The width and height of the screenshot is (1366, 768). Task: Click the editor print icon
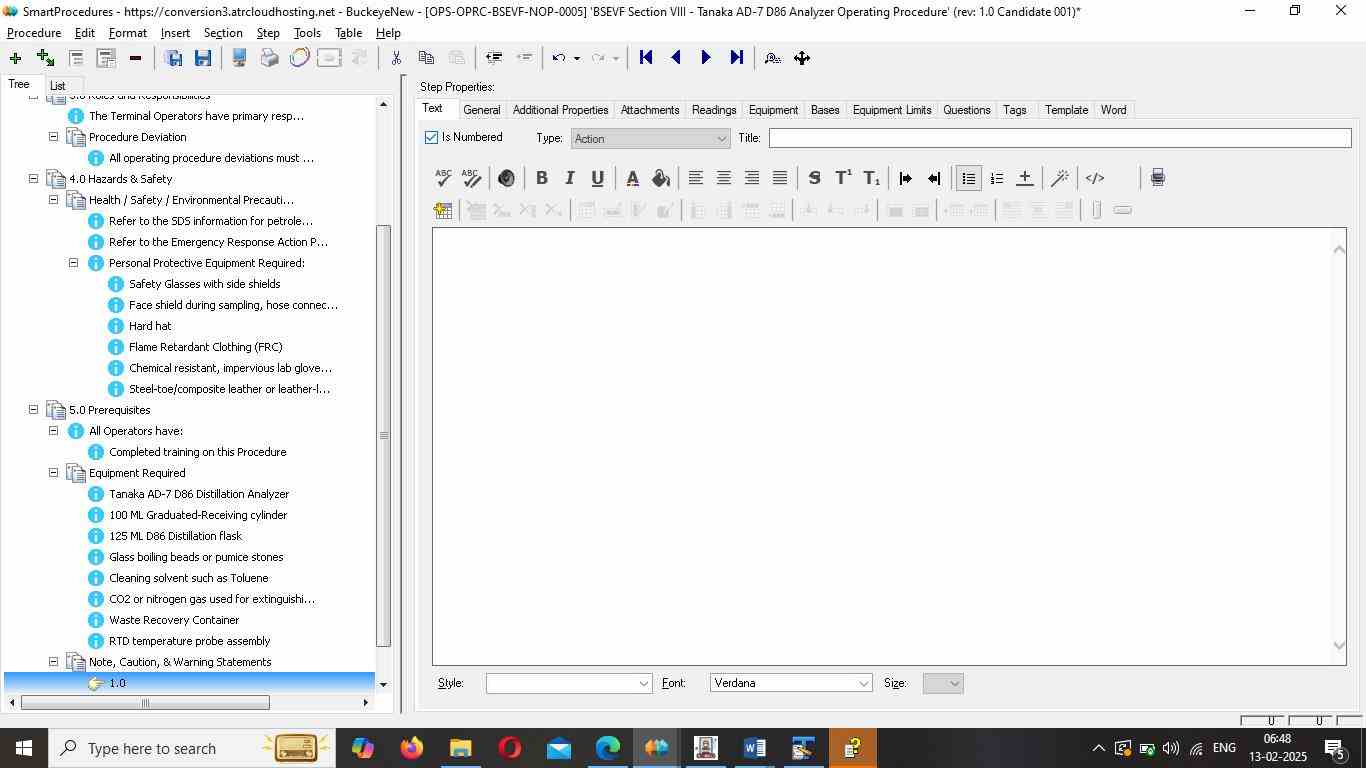coord(1157,178)
